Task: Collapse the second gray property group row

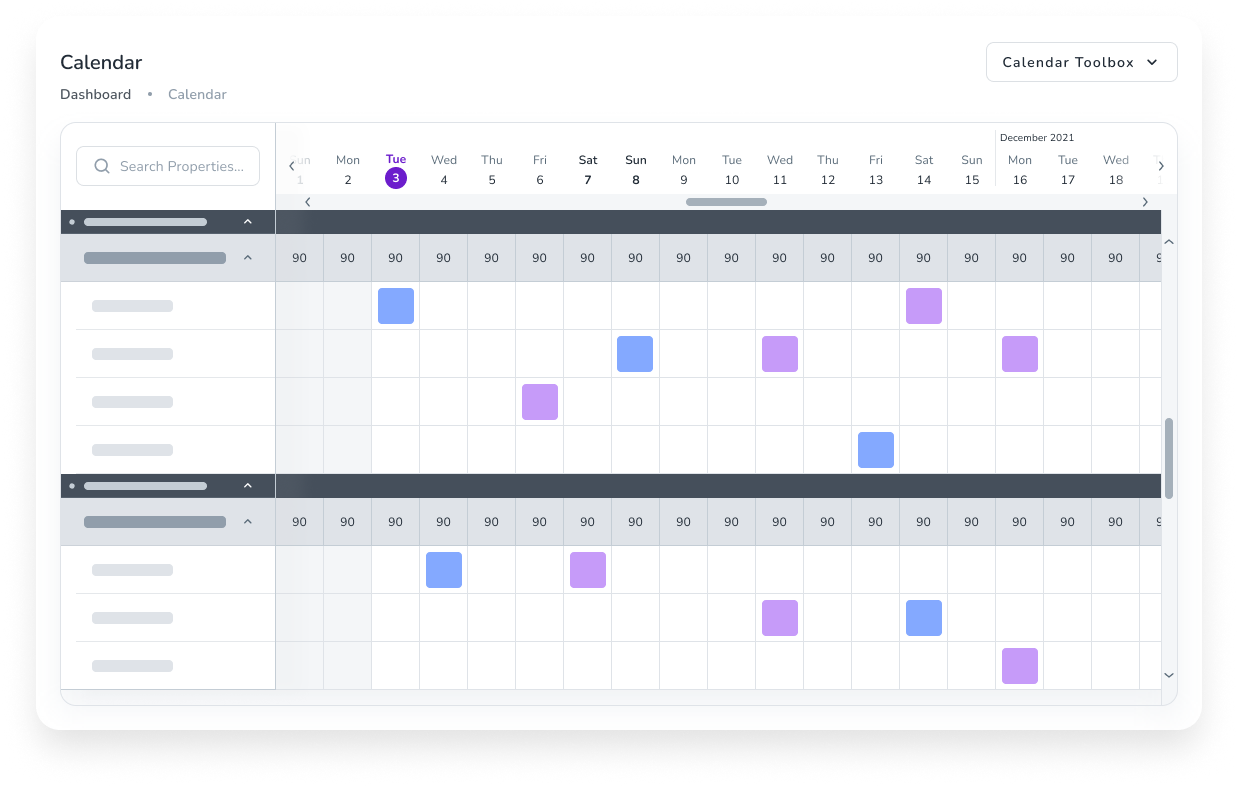Action: tap(248, 522)
